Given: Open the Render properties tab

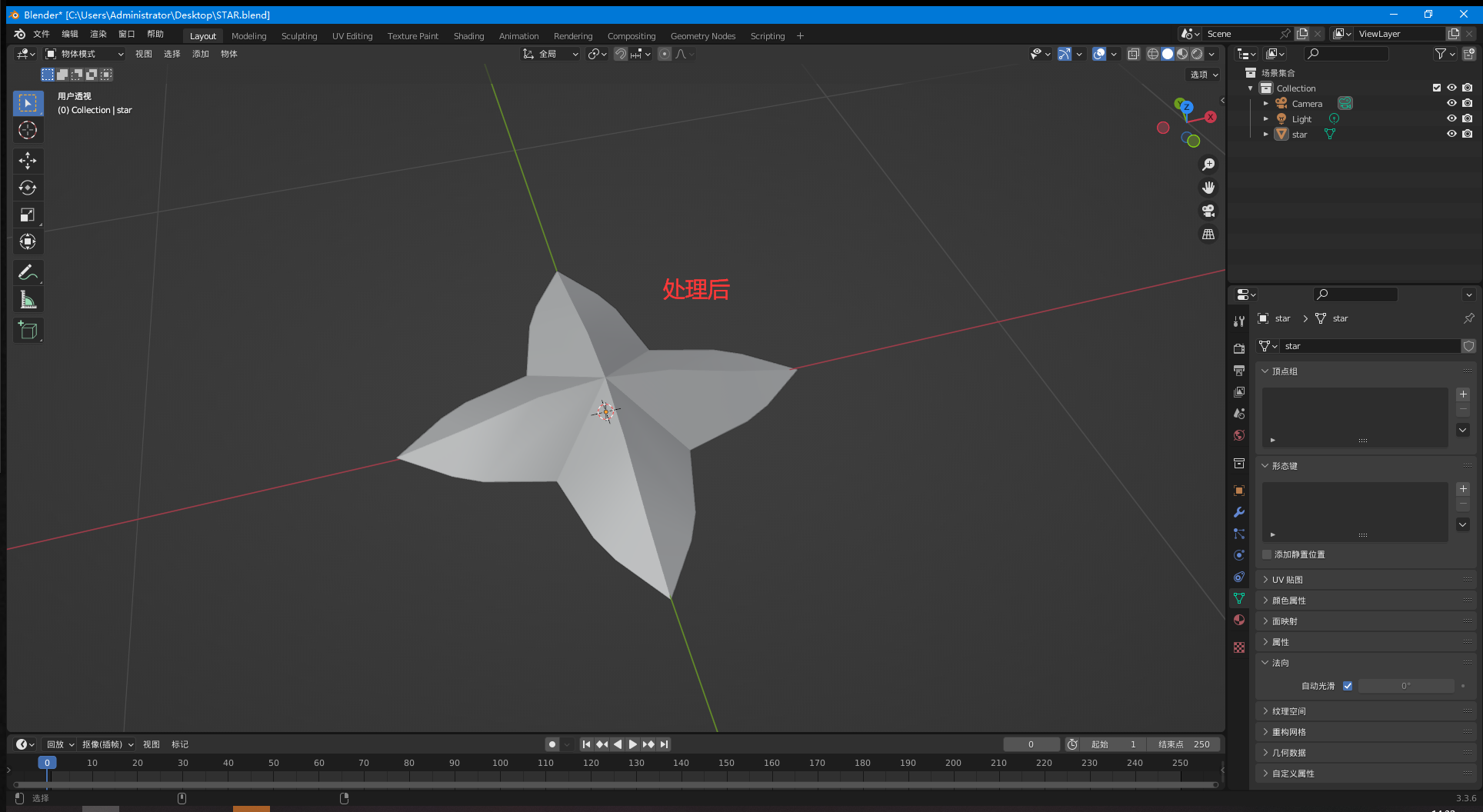Looking at the screenshot, I should 1238,348.
